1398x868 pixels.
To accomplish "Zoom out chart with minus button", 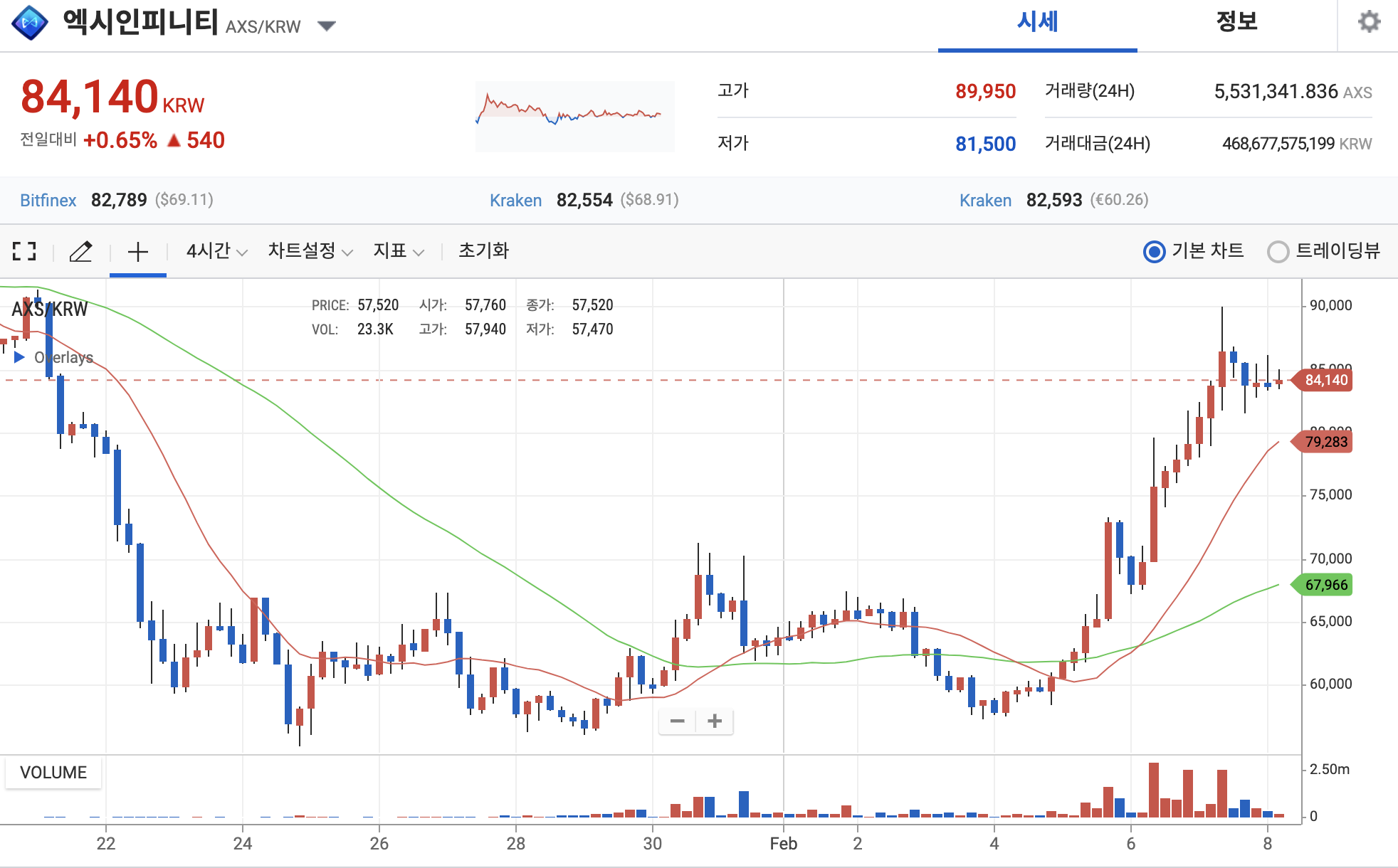I will pyautogui.click(x=677, y=721).
